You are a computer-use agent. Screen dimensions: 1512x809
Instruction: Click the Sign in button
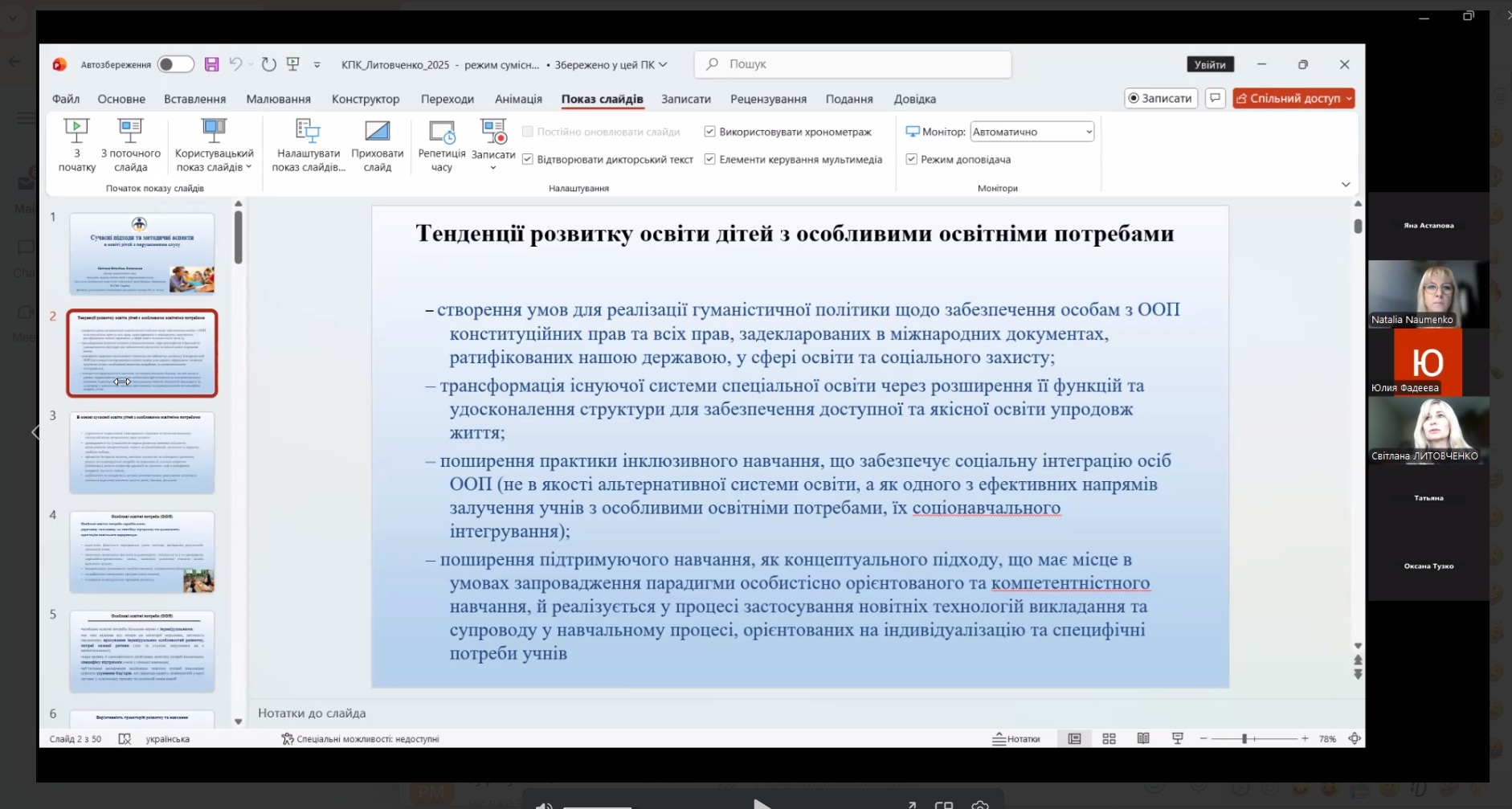pyautogui.click(x=1210, y=64)
